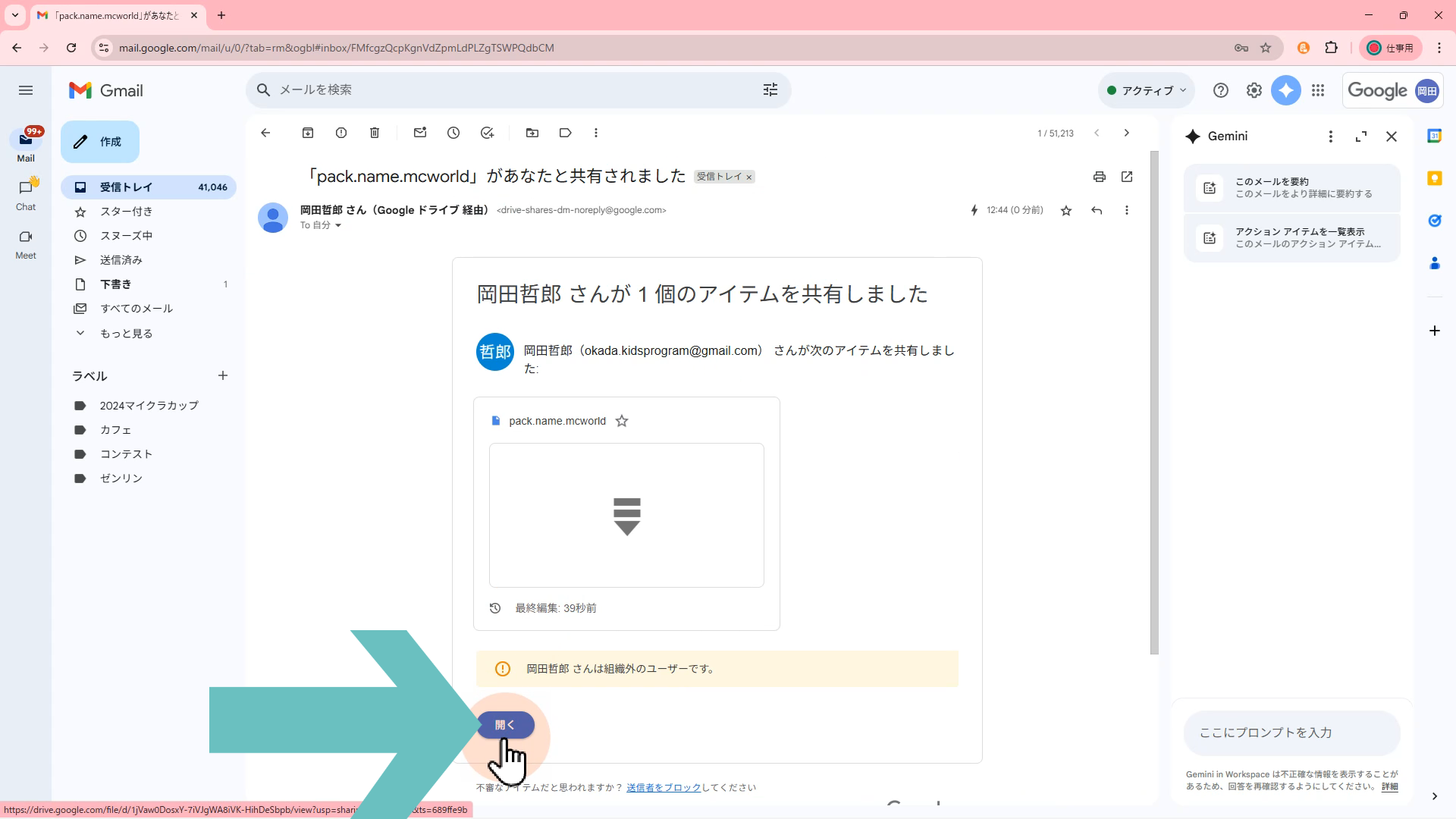The height and width of the screenshot is (819, 1456).
Task: Star this email from 岡田哲郎
Action: (1066, 210)
